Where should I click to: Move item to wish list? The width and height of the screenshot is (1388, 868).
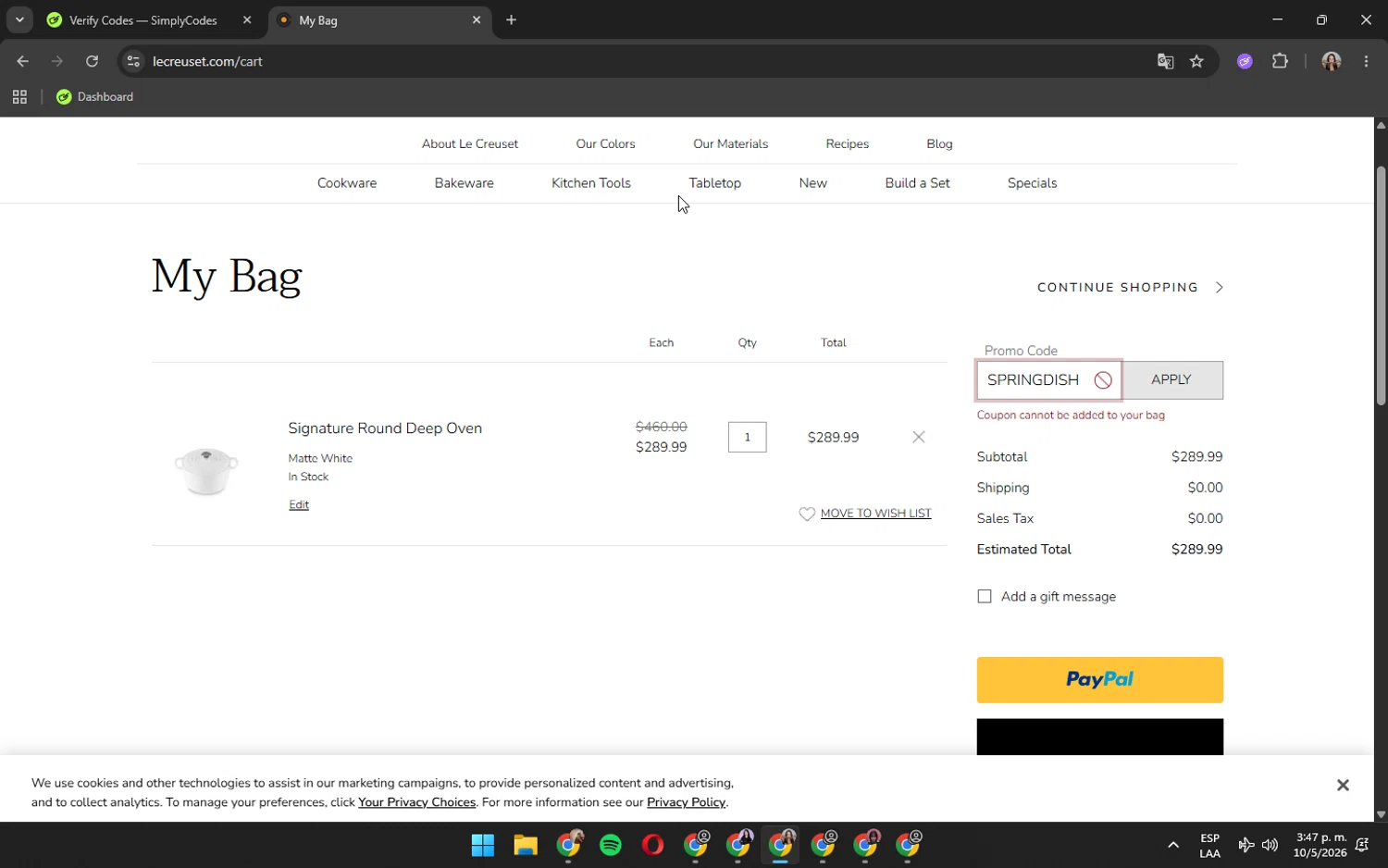875,514
